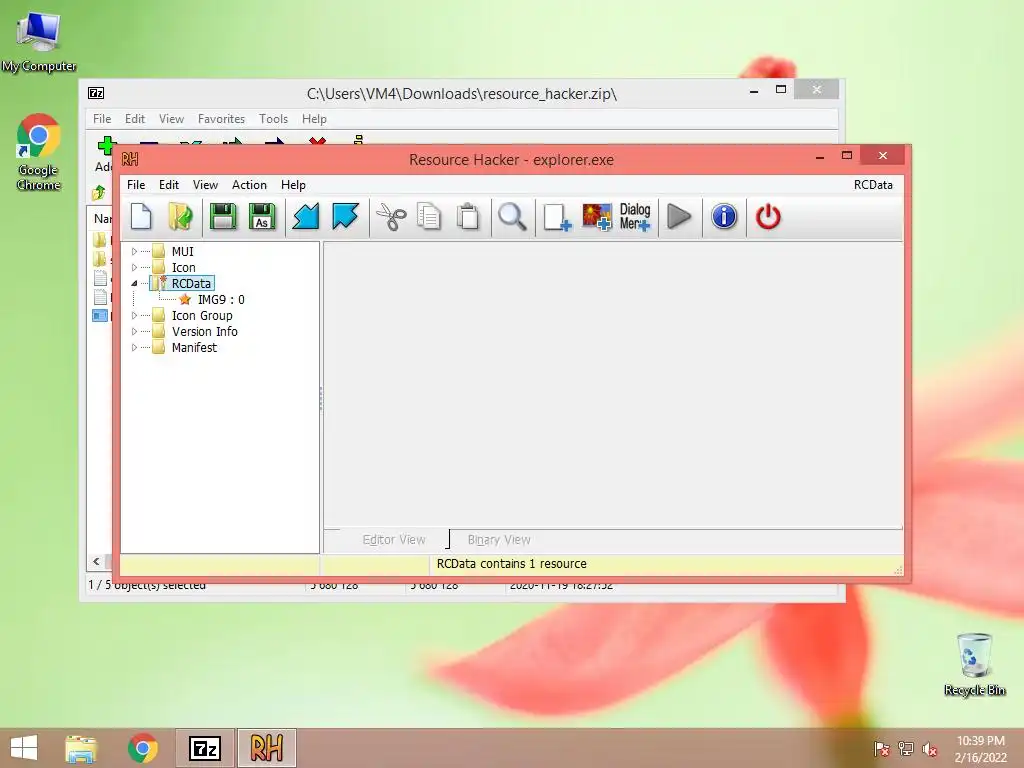Click the red Delete X in 7-Zip toolbar
Viewport: 1024px width, 768px height.
(x=317, y=140)
